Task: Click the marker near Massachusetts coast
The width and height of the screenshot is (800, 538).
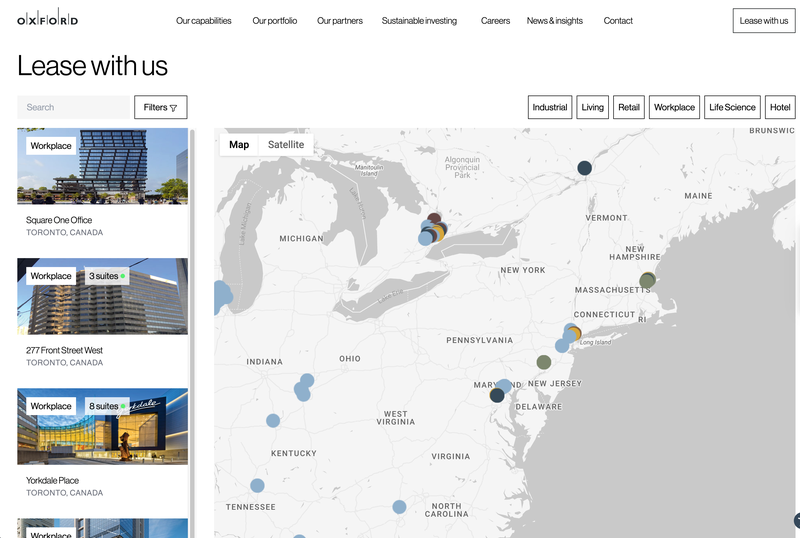Action: [x=647, y=281]
